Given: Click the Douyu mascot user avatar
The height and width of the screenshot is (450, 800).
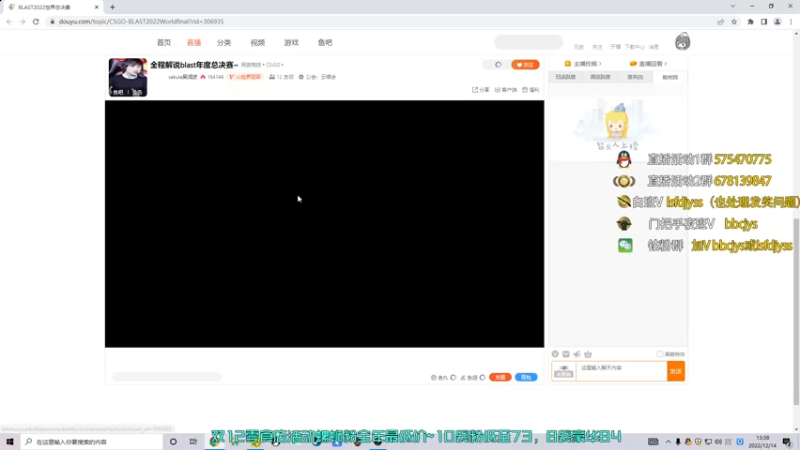Looking at the screenshot, I should (x=683, y=42).
